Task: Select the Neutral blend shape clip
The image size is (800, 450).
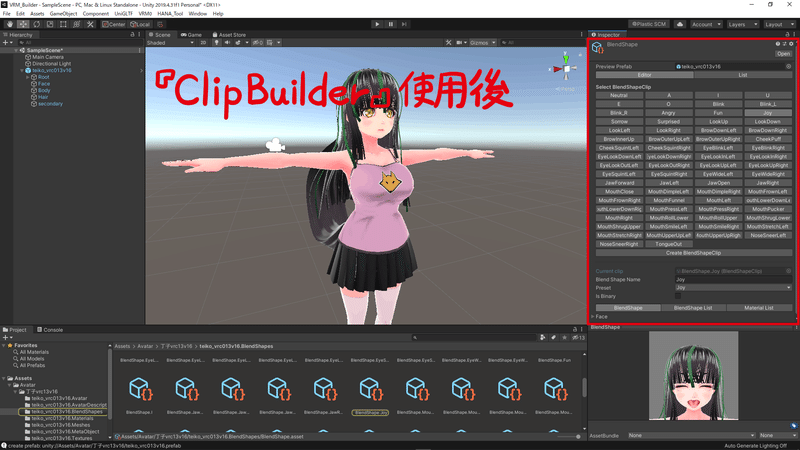Action: 619,95
